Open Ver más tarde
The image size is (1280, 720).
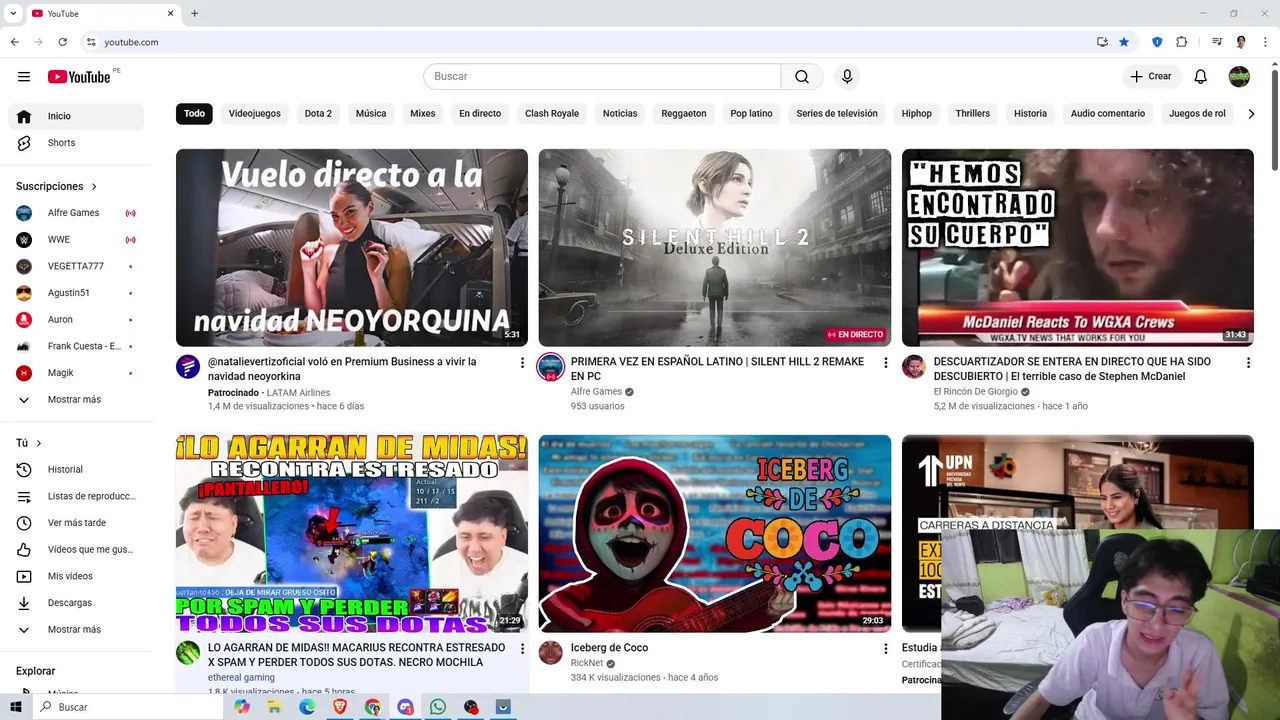[76, 523]
